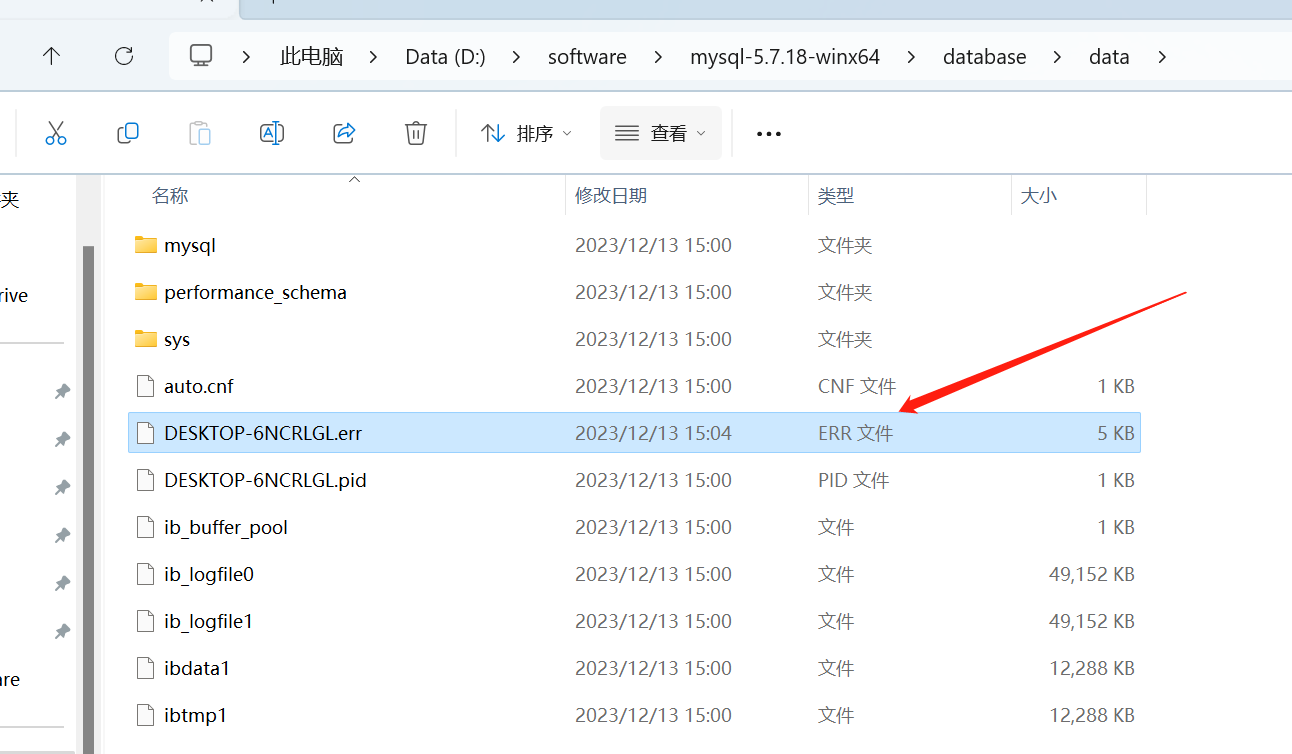Screen dimensions: 1292x754
Task: Select the performance_schema folder name
Action: click(x=255, y=292)
